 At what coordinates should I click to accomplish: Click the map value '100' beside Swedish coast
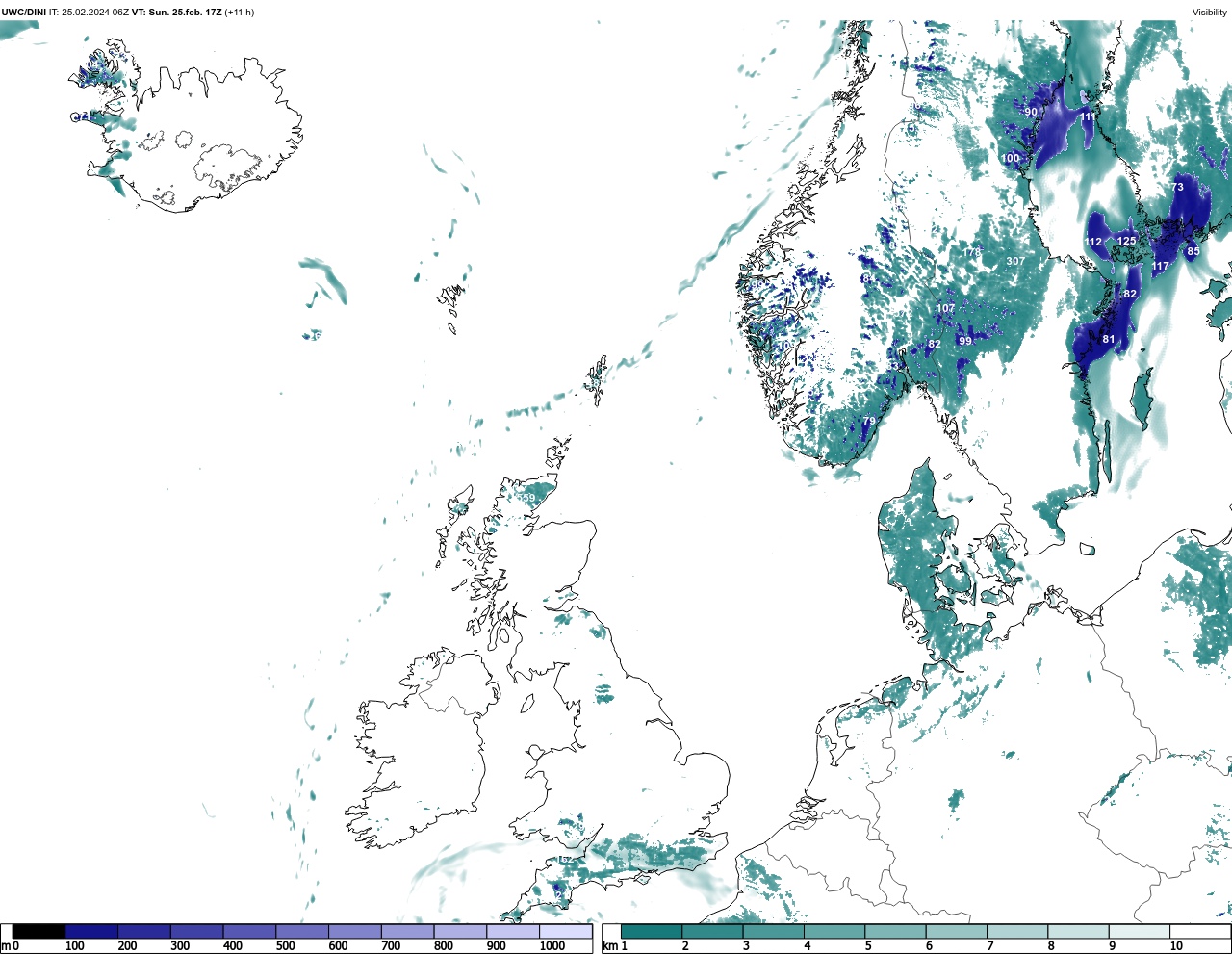[x=1010, y=158]
